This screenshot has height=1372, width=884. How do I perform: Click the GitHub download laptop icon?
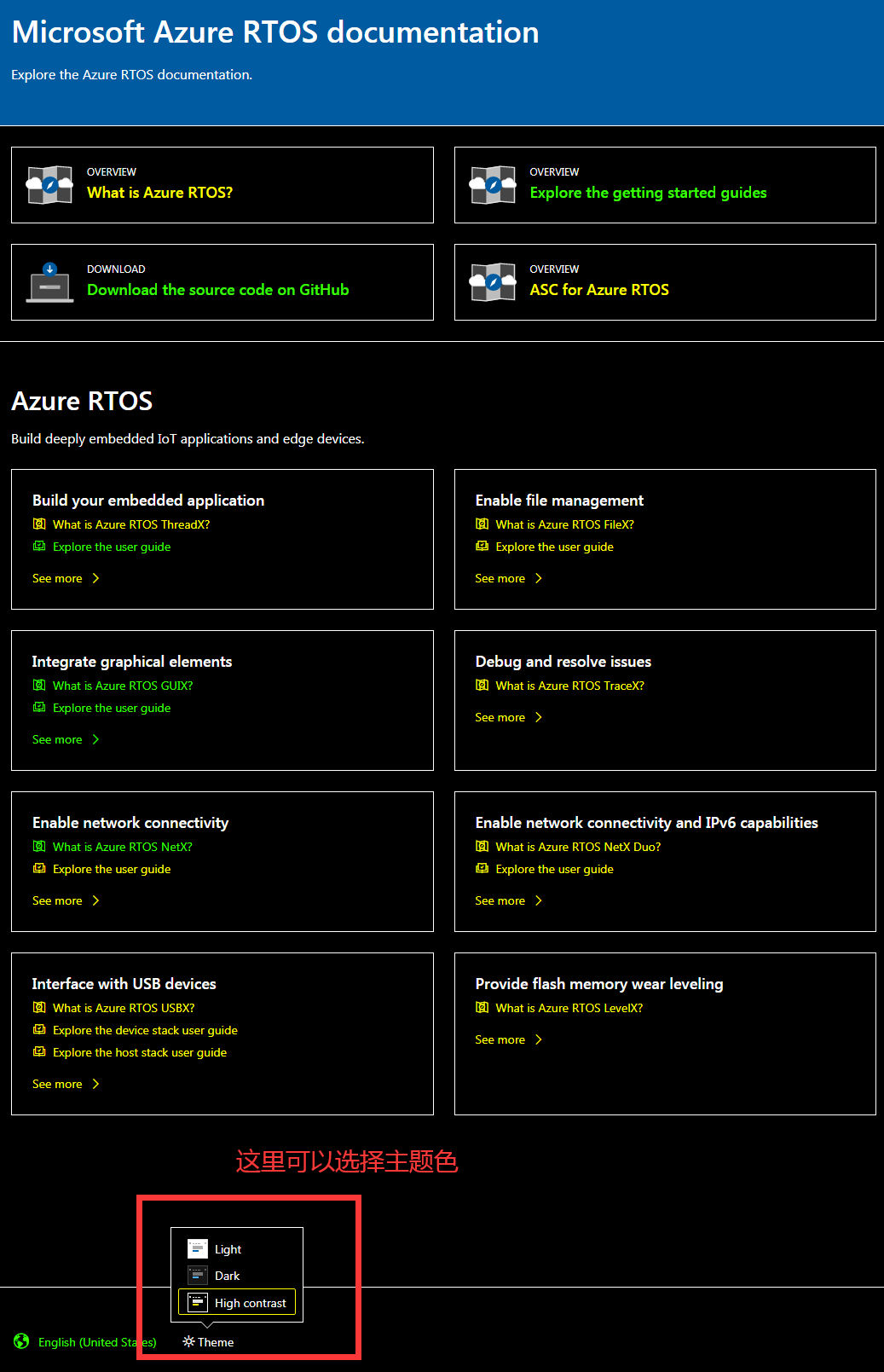point(49,282)
